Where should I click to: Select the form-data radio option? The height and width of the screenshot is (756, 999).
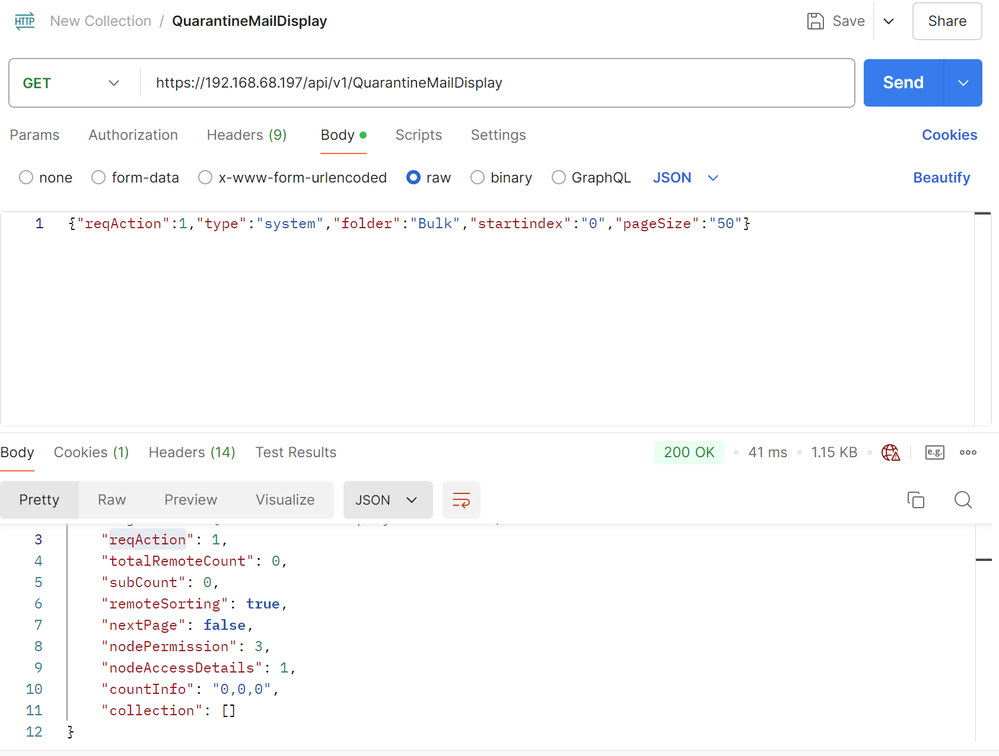coord(99,178)
